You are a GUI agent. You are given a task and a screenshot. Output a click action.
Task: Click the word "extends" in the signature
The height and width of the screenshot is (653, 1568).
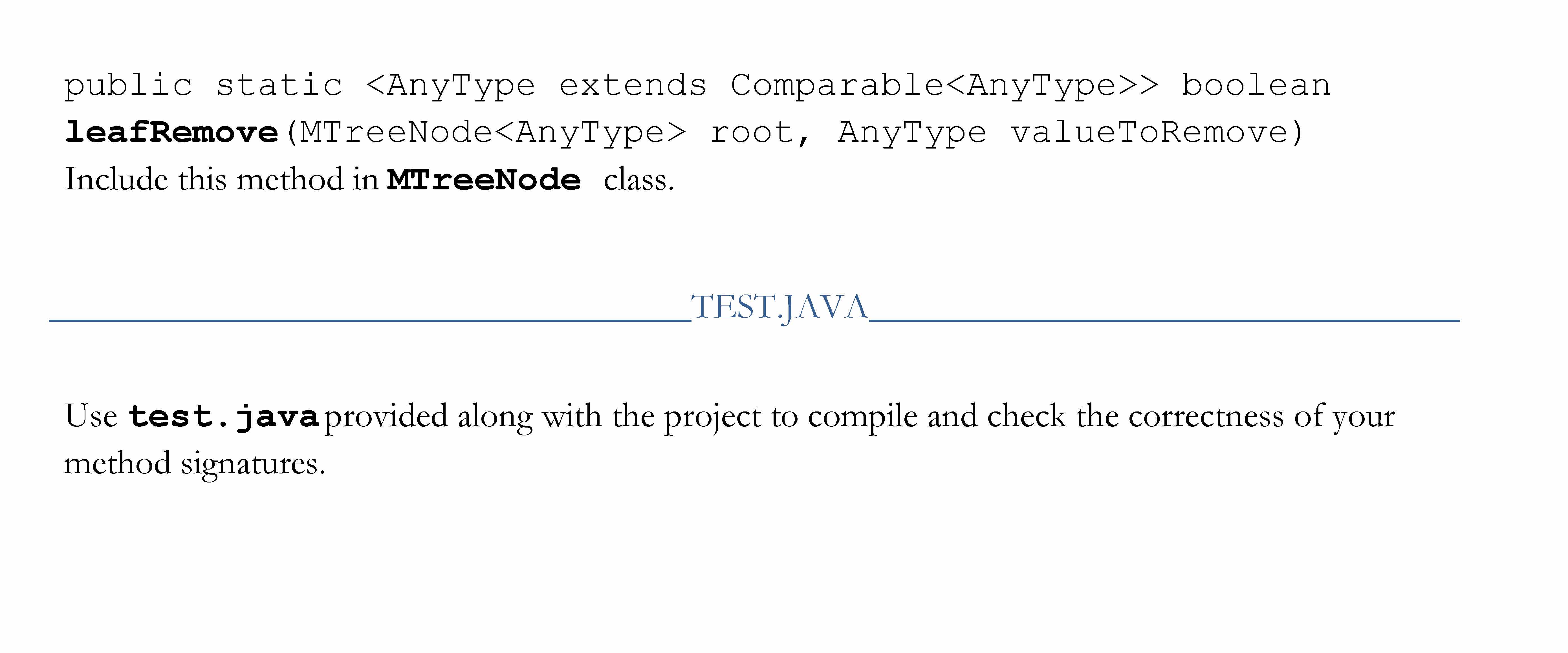tap(633, 85)
